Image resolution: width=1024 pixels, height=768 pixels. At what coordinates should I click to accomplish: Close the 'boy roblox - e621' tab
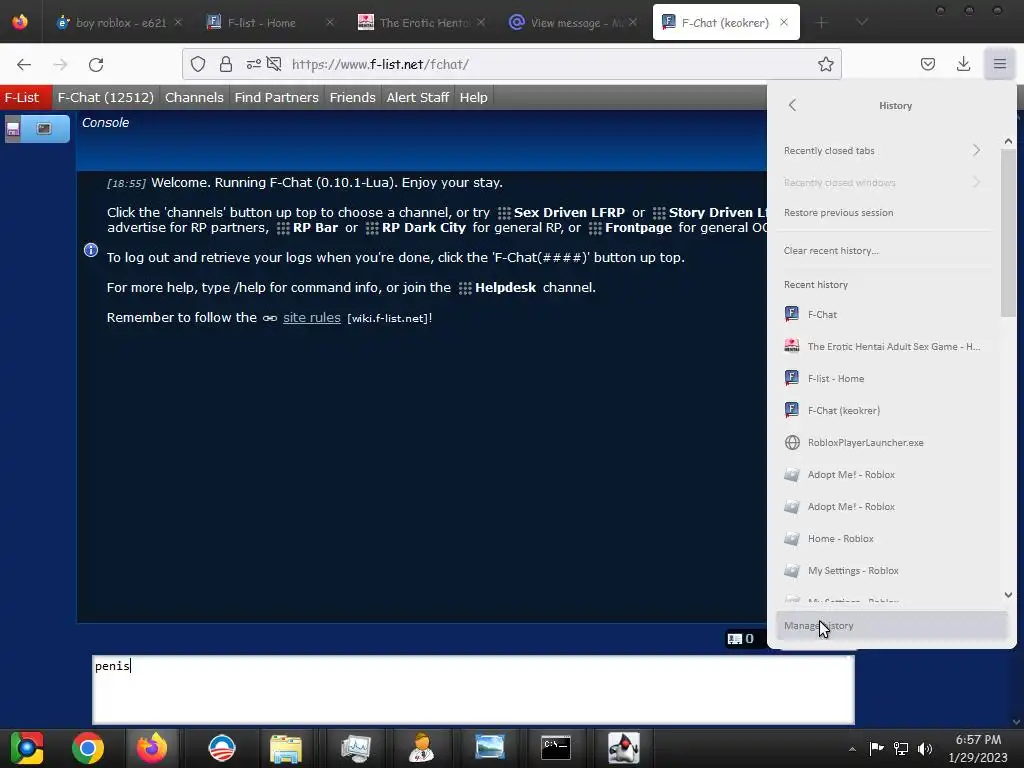(x=178, y=23)
